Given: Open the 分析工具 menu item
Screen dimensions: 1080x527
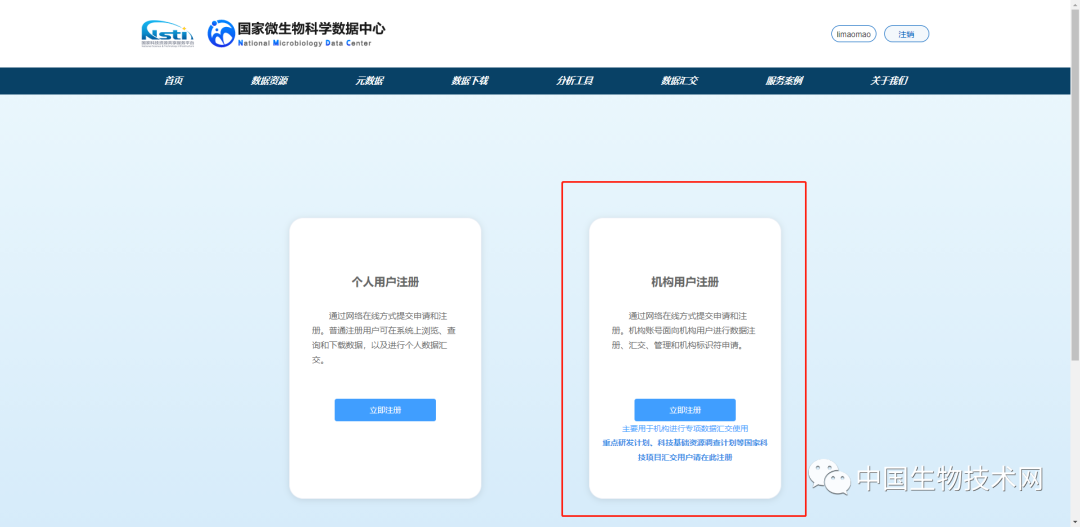Looking at the screenshot, I should (x=575, y=81).
